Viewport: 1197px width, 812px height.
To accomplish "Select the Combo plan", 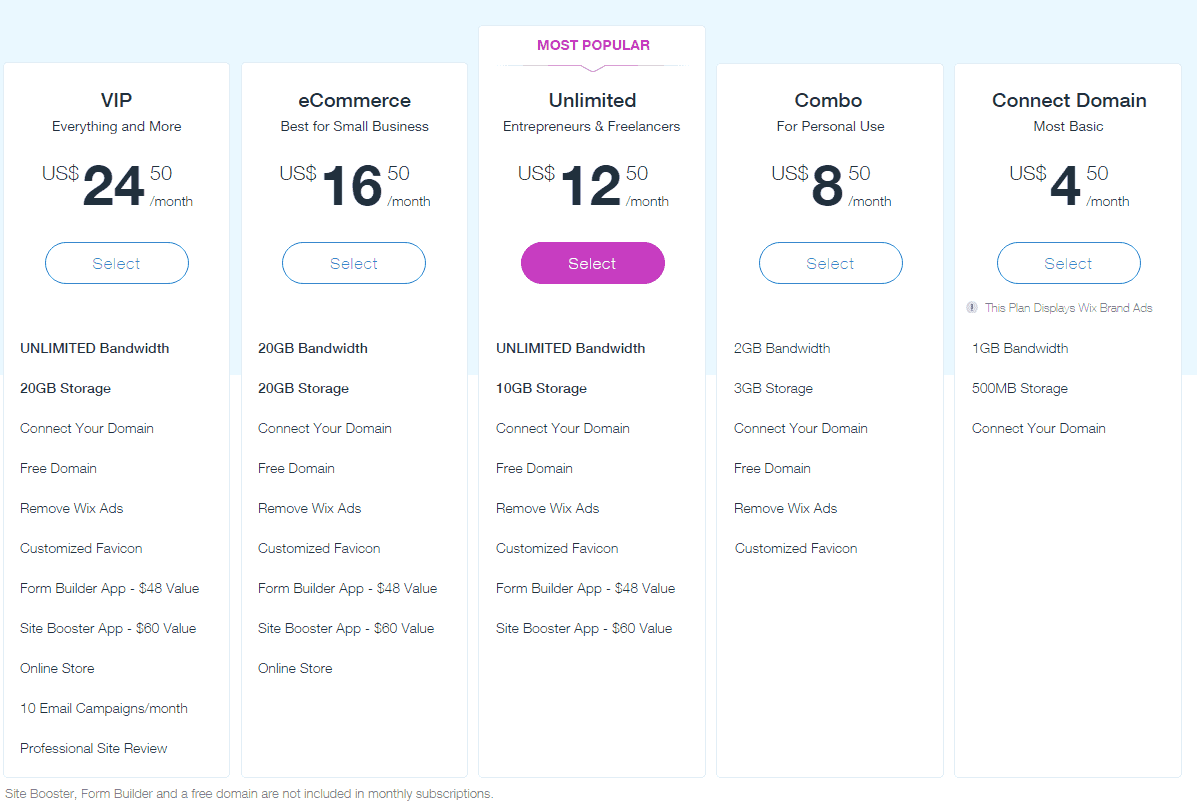I will pyautogui.click(x=830, y=263).
